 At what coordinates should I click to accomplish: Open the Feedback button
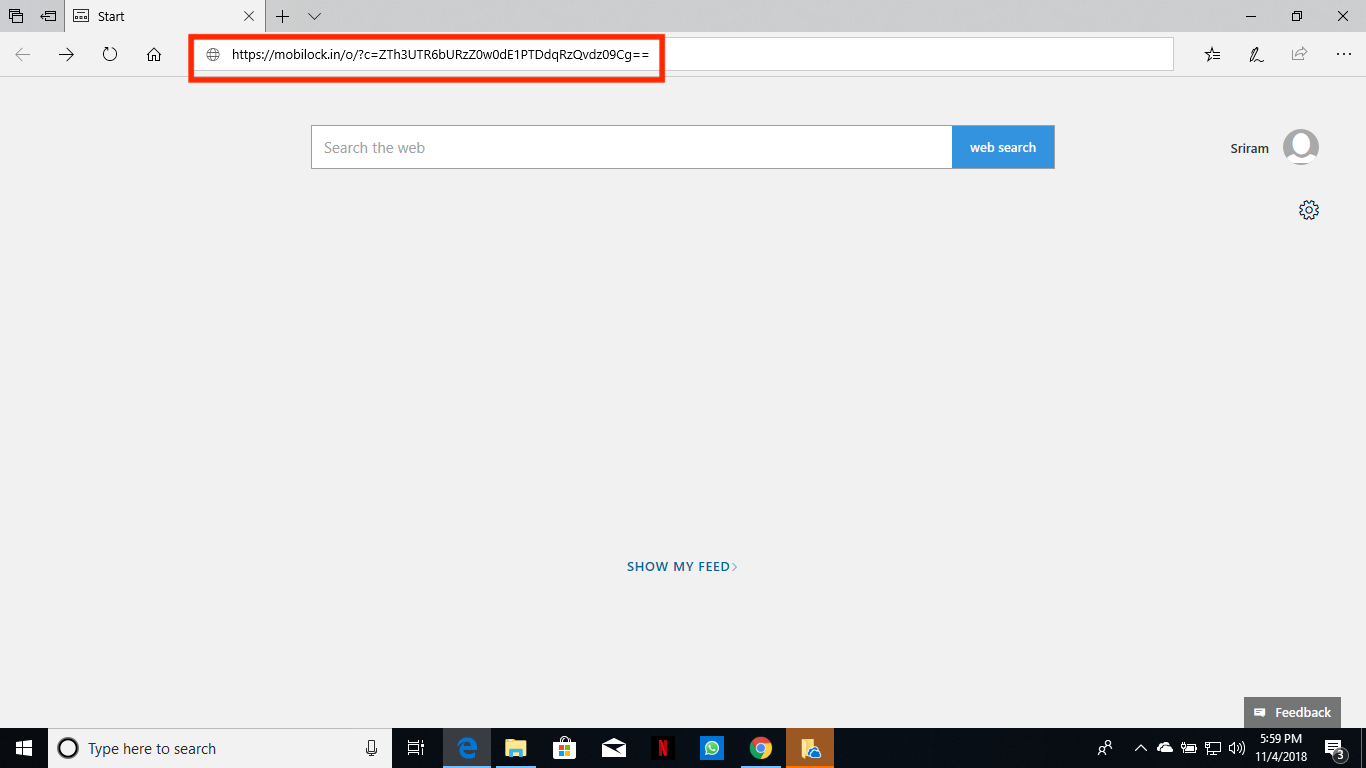click(1292, 712)
